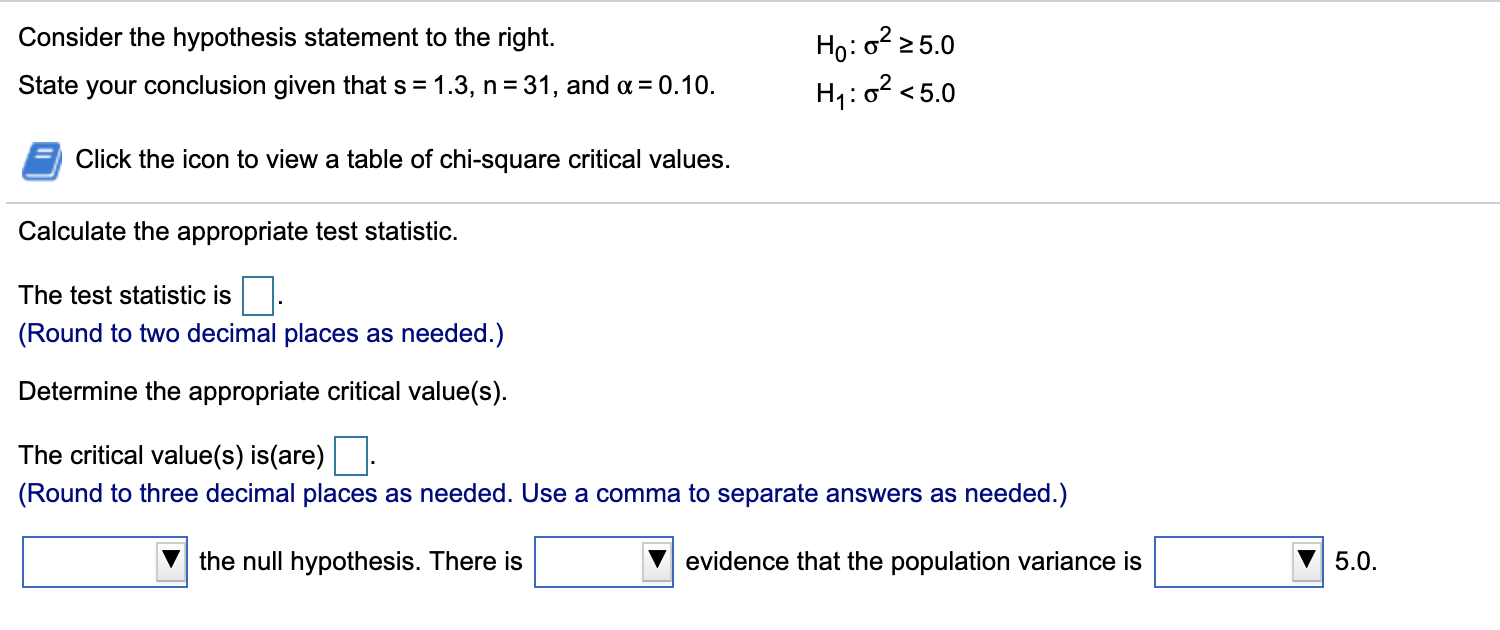Select the hypothesis statement H0 text

click(884, 44)
